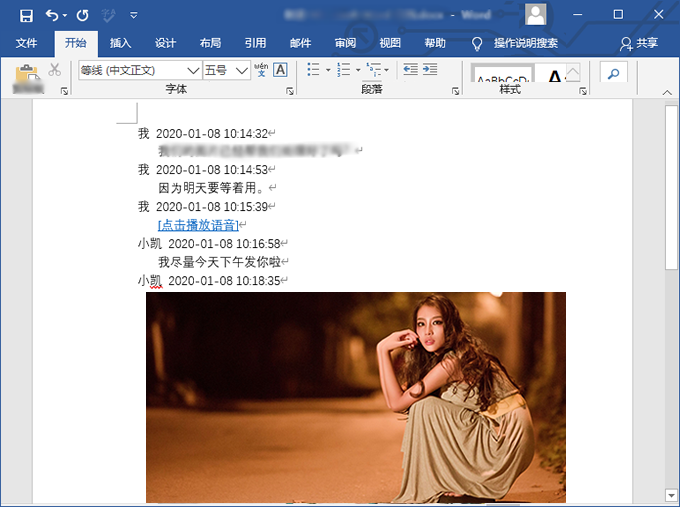Open the Find magnifier button
This screenshot has height=507, width=680.
pyautogui.click(x=613, y=73)
